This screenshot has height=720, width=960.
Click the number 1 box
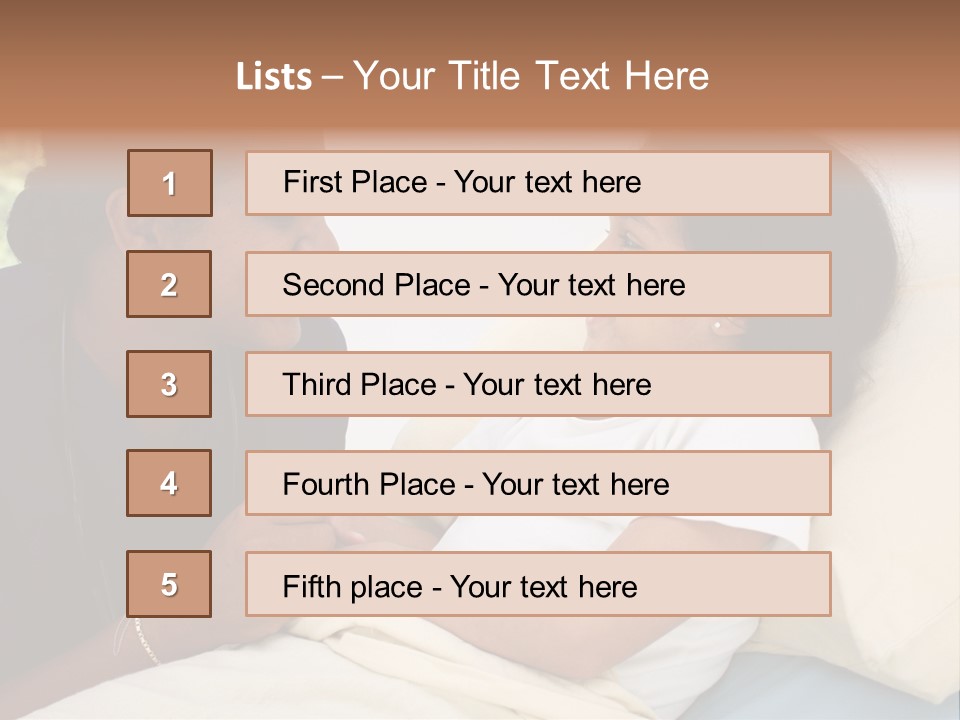(170, 183)
